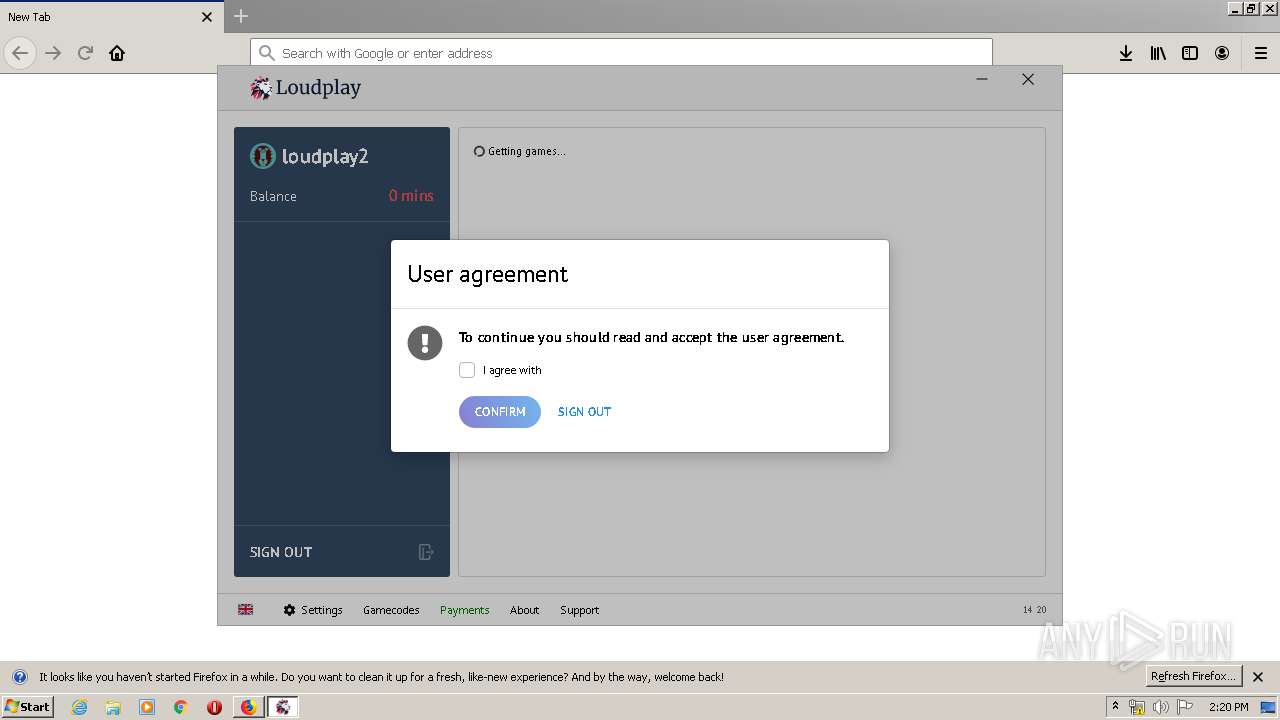The width and height of the screenshot is (1280, 720).
Task: Open Internet Explorer from the taskbar
Action: (79, 707)
